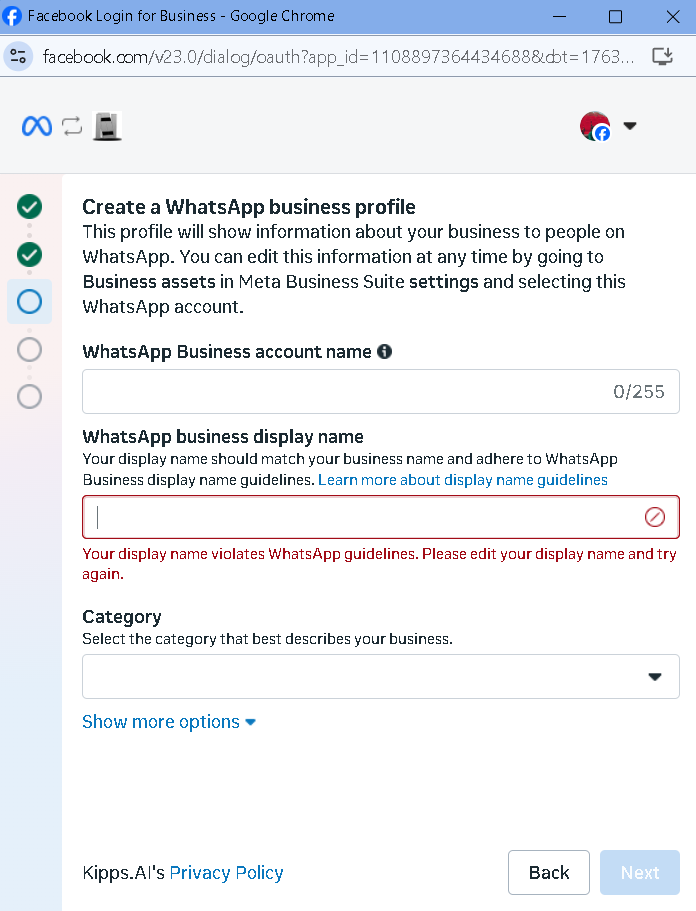
Task: Click the site information icon in address bar
Action: pyautogui.click(x=18, y=56)
